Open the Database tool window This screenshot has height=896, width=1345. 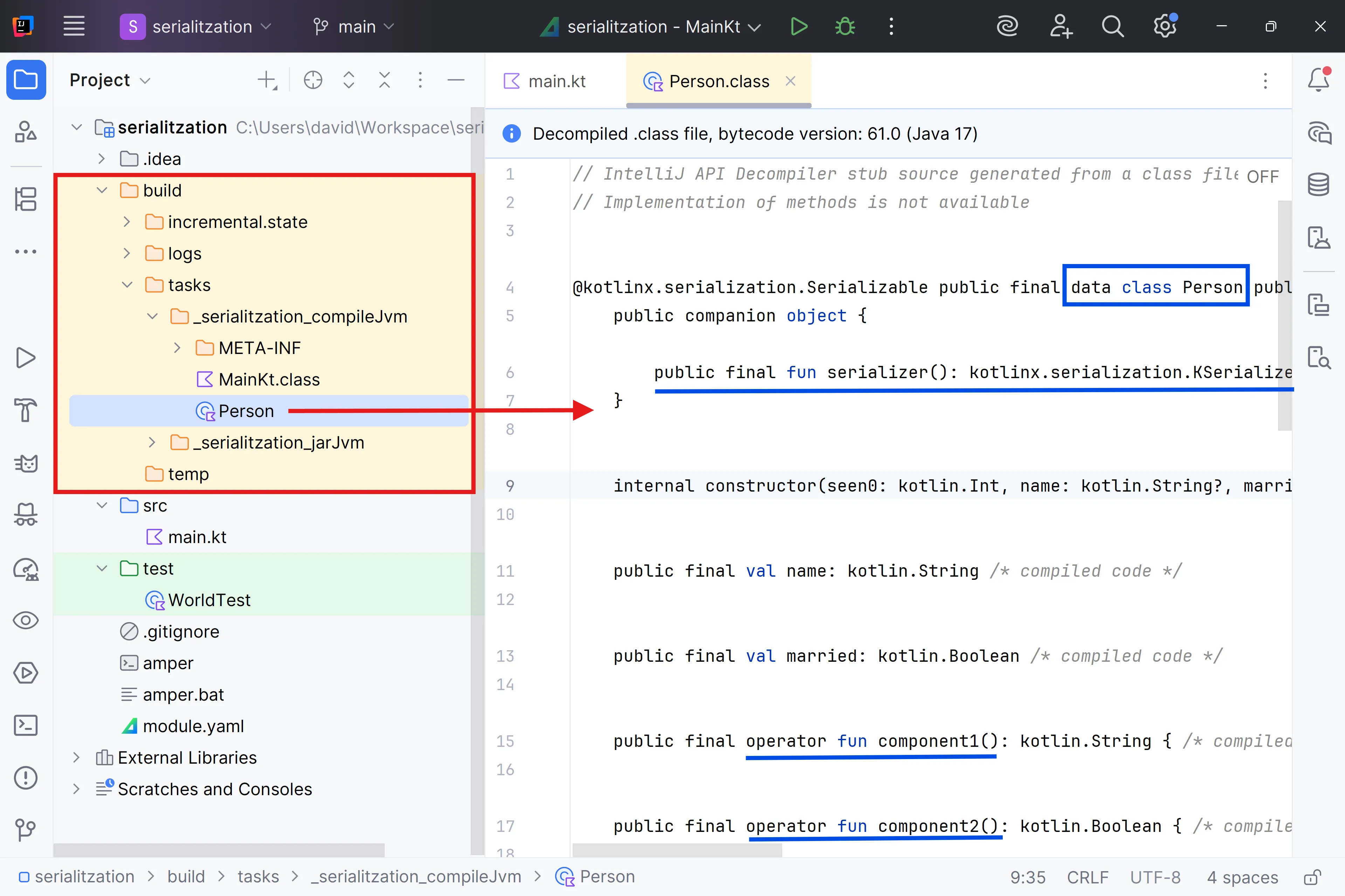click(1318, 185)
